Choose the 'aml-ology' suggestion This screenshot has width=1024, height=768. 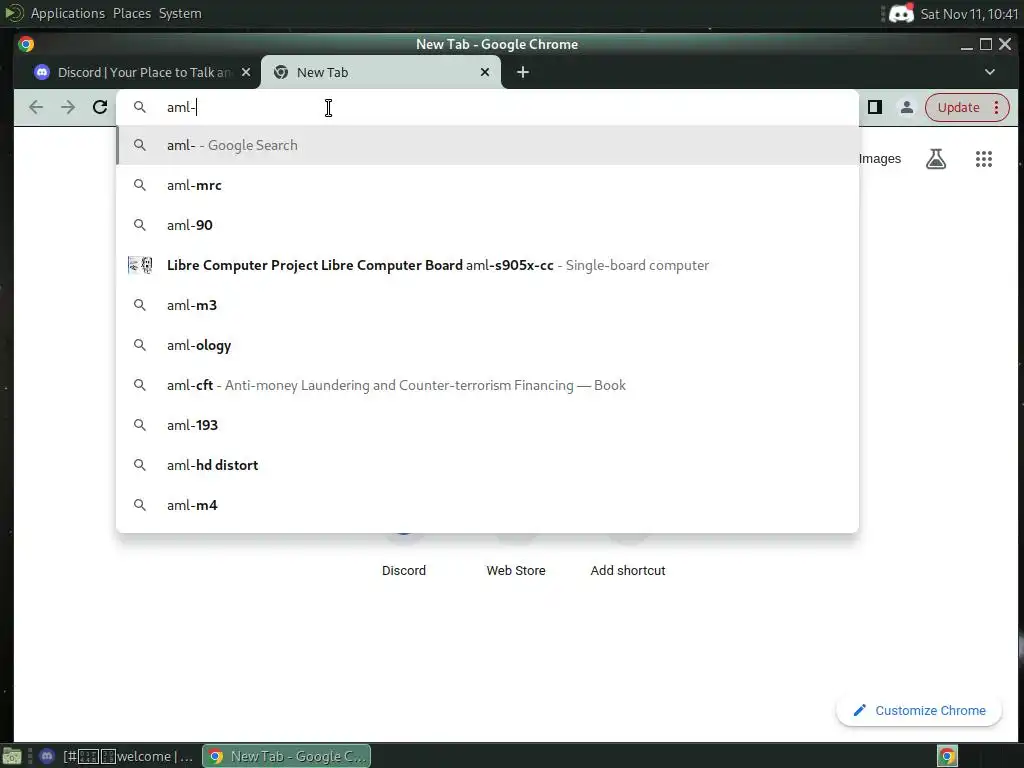[487, 345]
